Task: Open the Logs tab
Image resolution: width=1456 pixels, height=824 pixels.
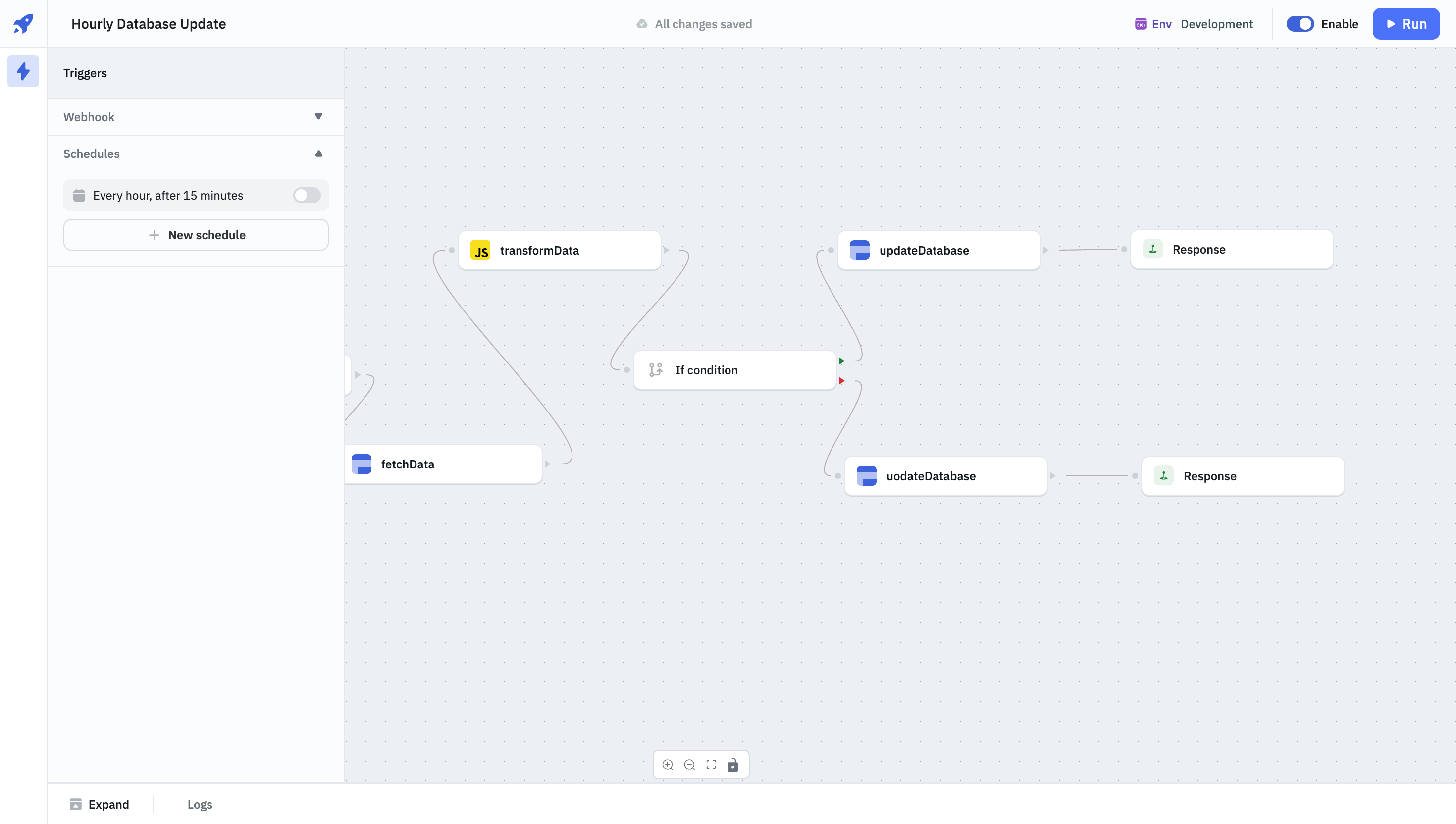Action: click(200, 804)
